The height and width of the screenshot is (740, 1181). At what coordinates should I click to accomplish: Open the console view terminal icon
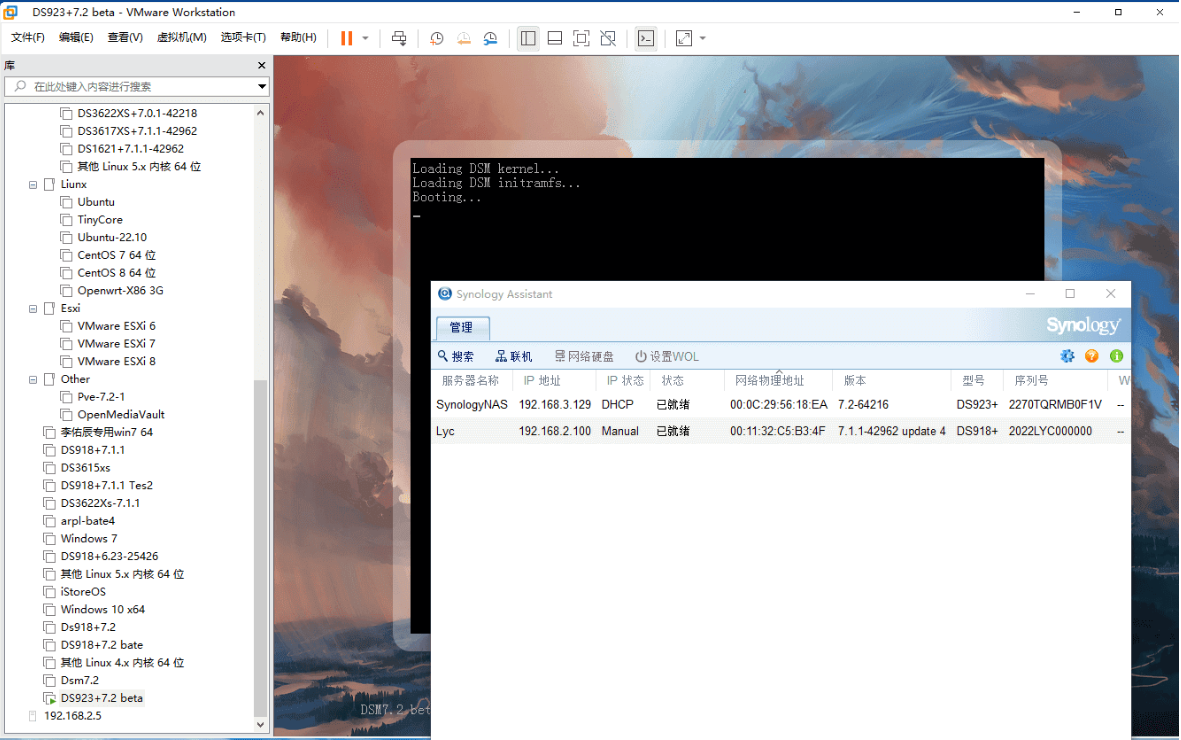[x=646, y=38]
